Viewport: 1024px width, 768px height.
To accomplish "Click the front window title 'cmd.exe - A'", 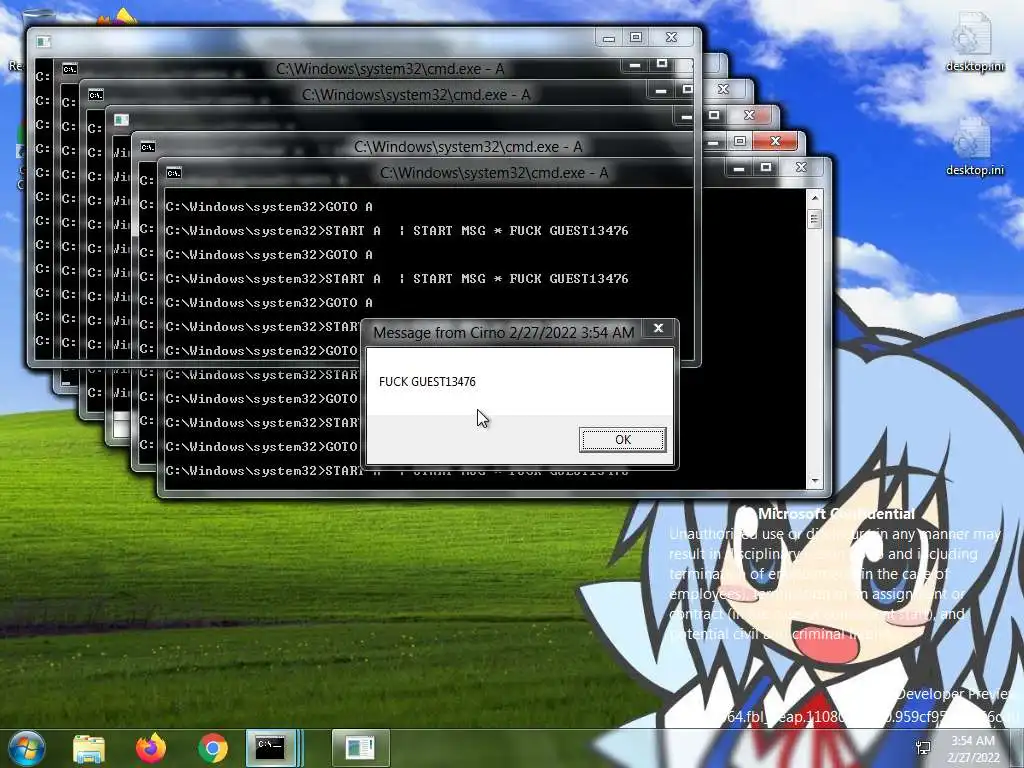I will [494, 173].
